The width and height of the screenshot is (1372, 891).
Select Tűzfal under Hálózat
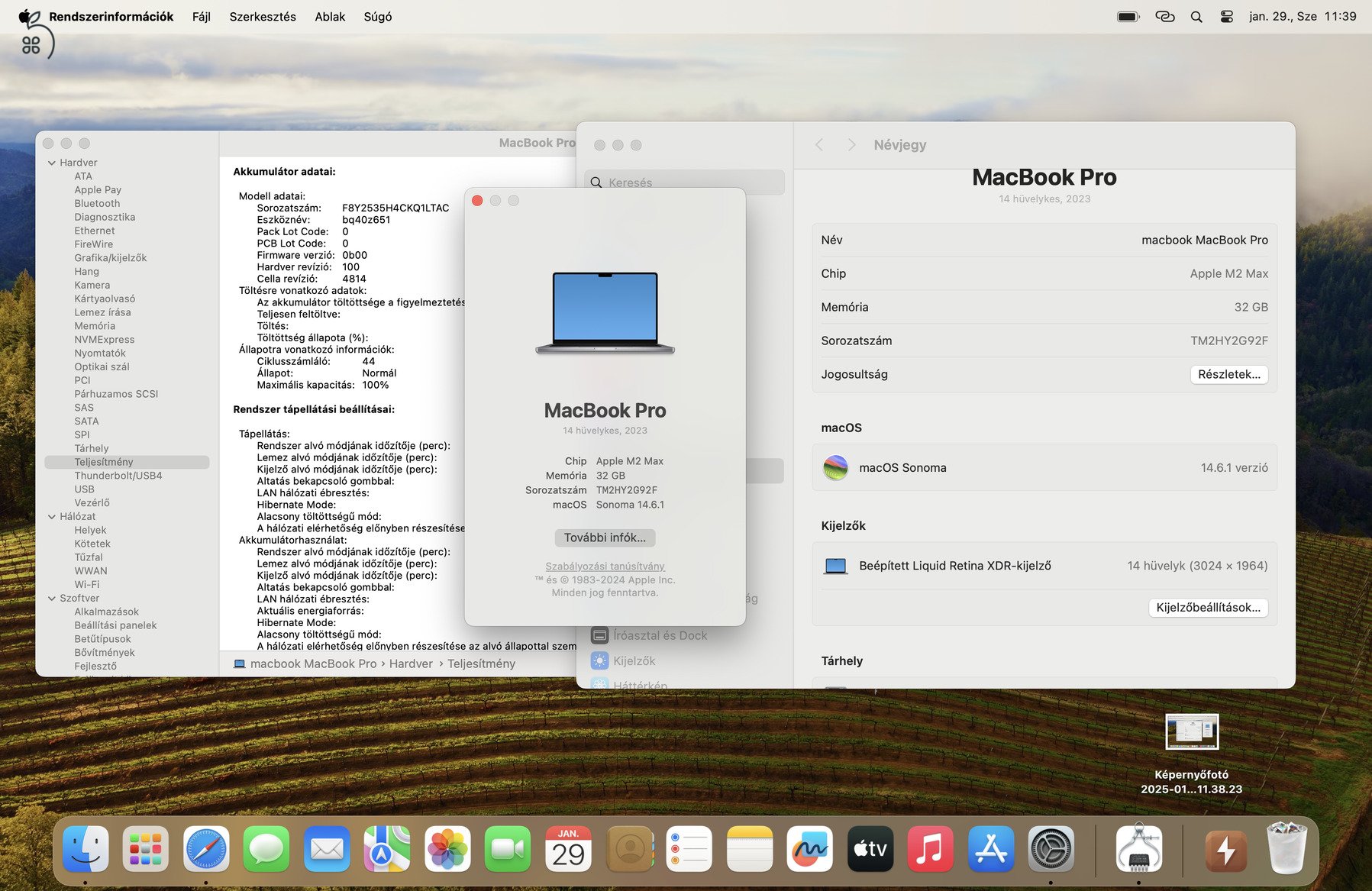(x=89, y=557)
